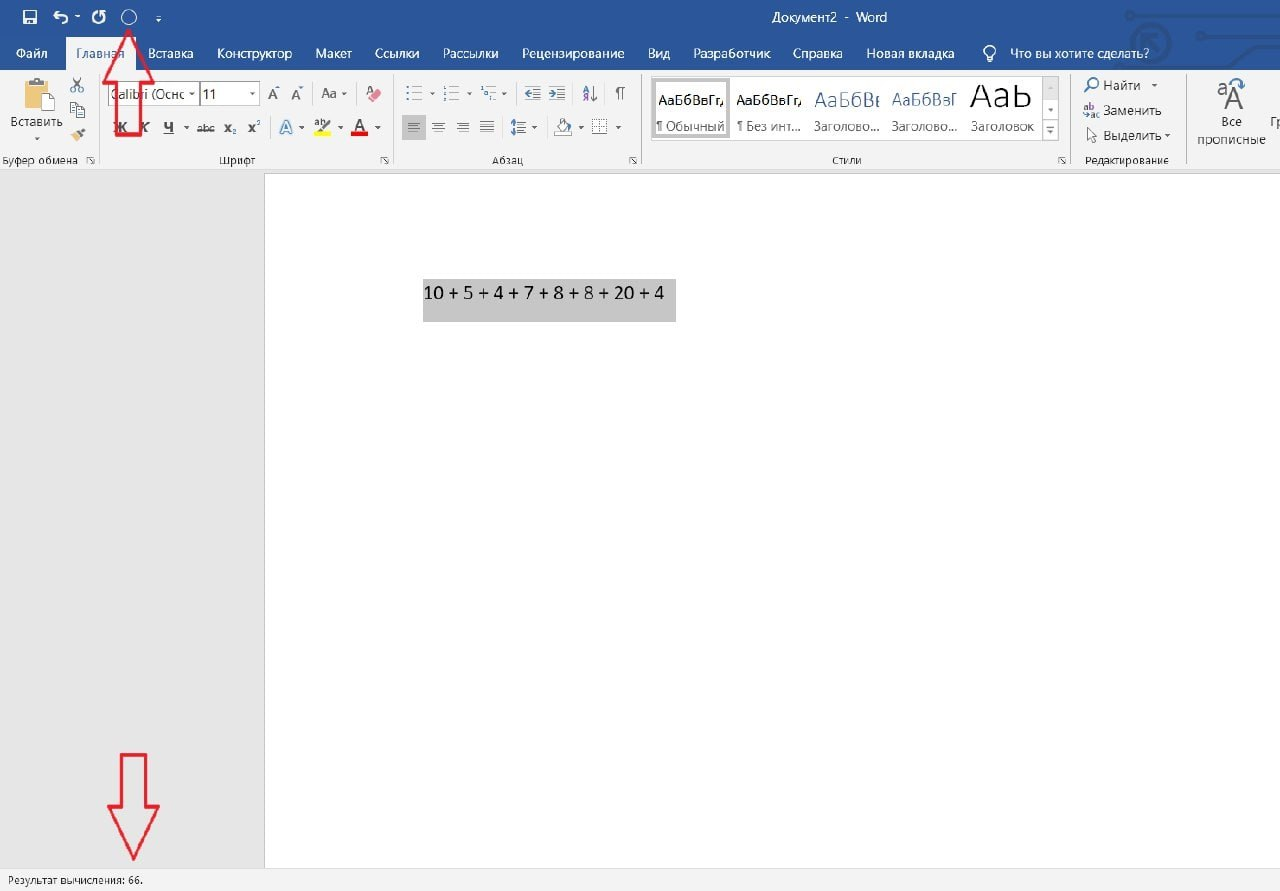
Task: Open the font size dropdown
Action: click(252, 94)
